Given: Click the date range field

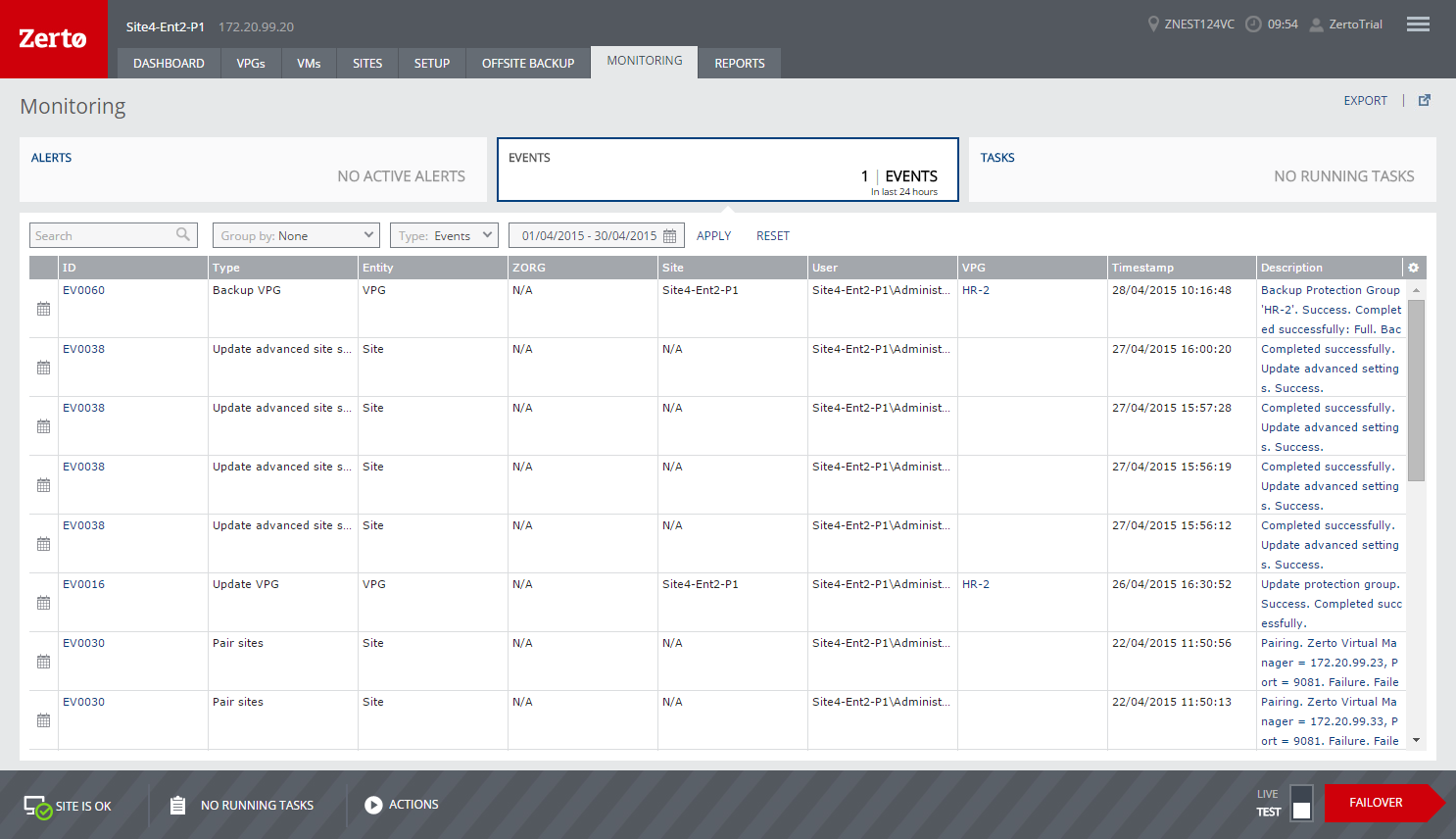Looking at the screenshot, I should click(x=596, y=235).
